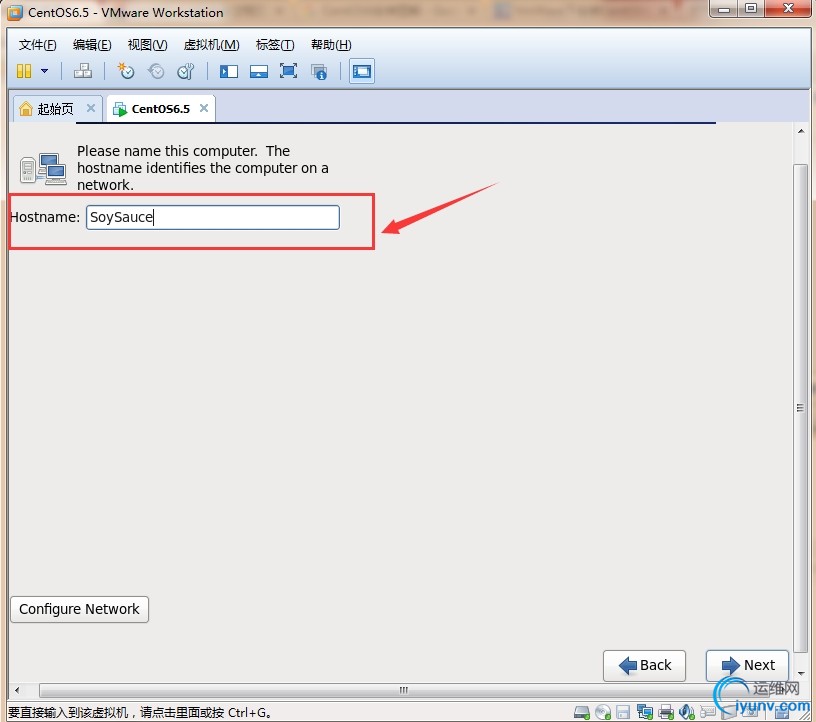
Task: Click the revert to snapshot toolbar icon
Action: 156,71
